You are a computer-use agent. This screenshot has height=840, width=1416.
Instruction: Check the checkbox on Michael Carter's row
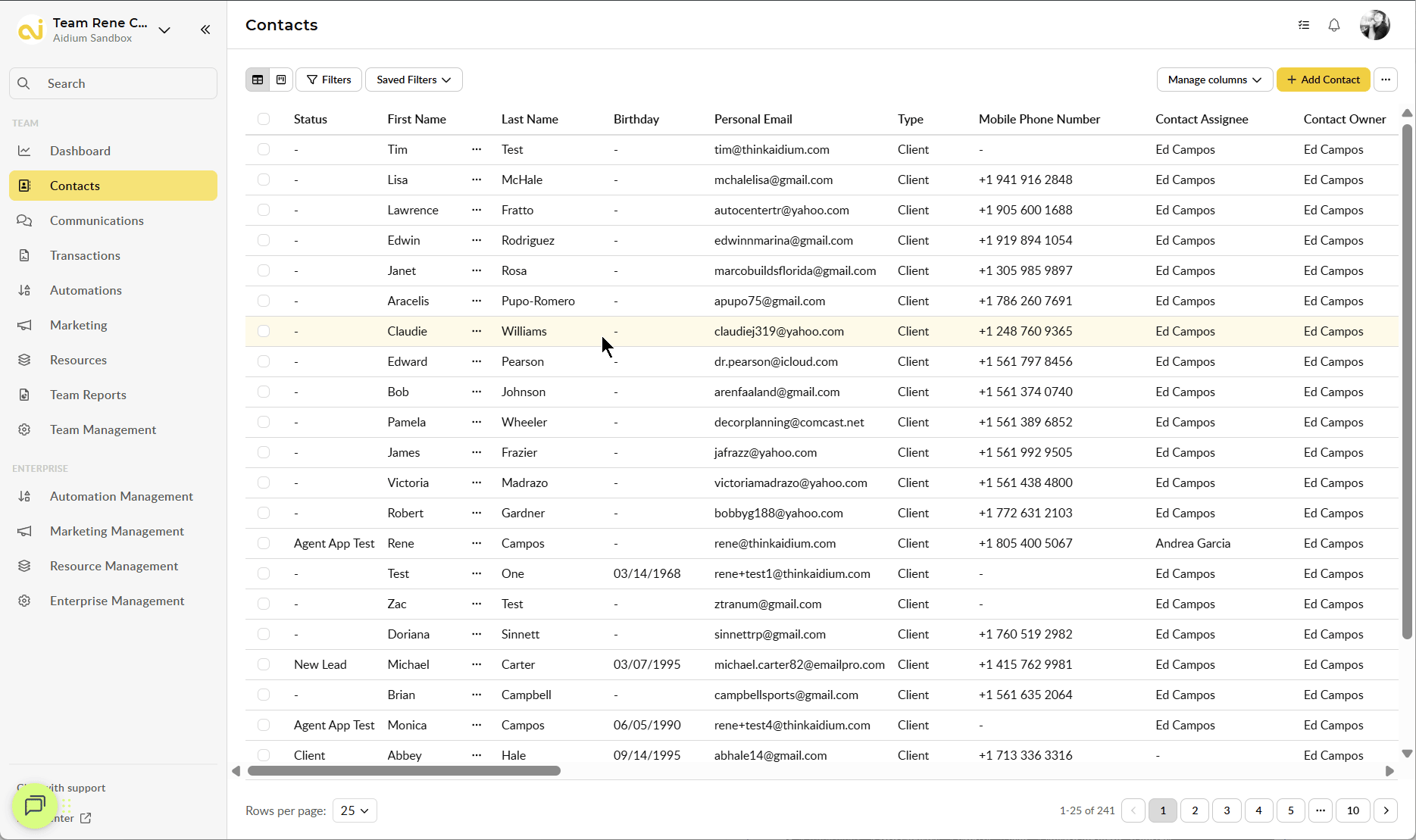click(x=264, y=664)
